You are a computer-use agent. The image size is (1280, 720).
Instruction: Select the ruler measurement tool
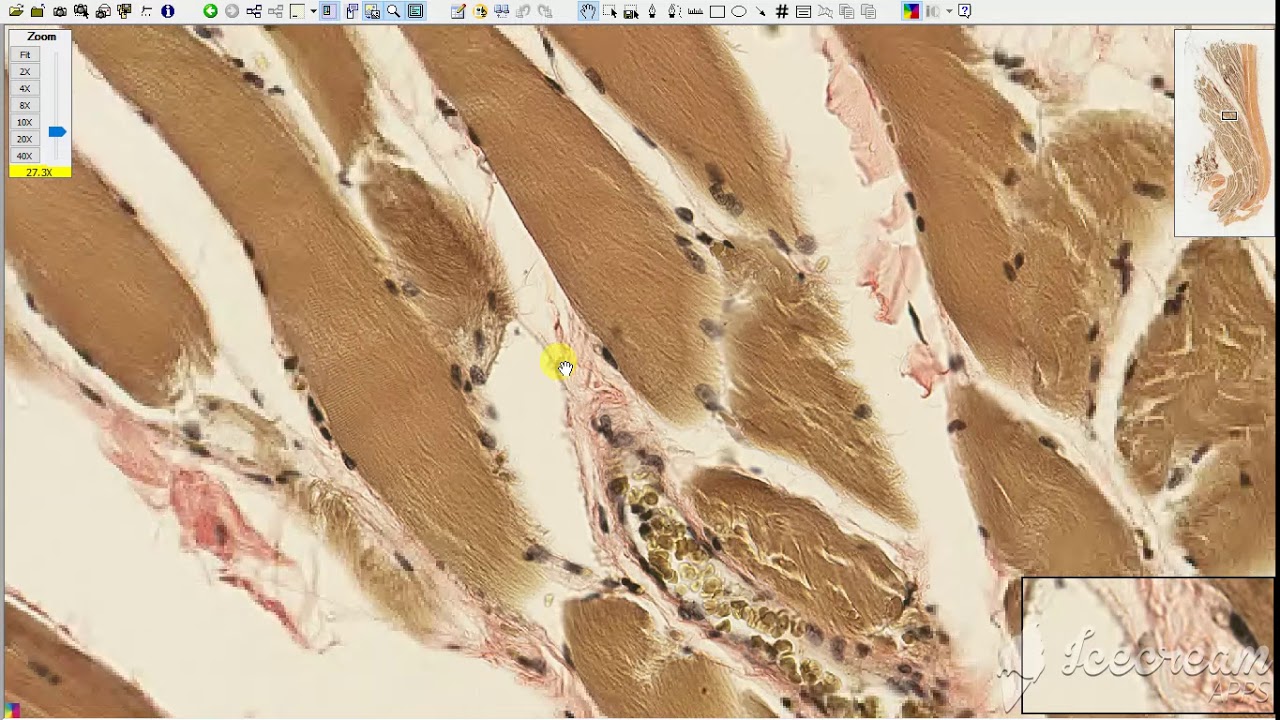click(696, 11)
